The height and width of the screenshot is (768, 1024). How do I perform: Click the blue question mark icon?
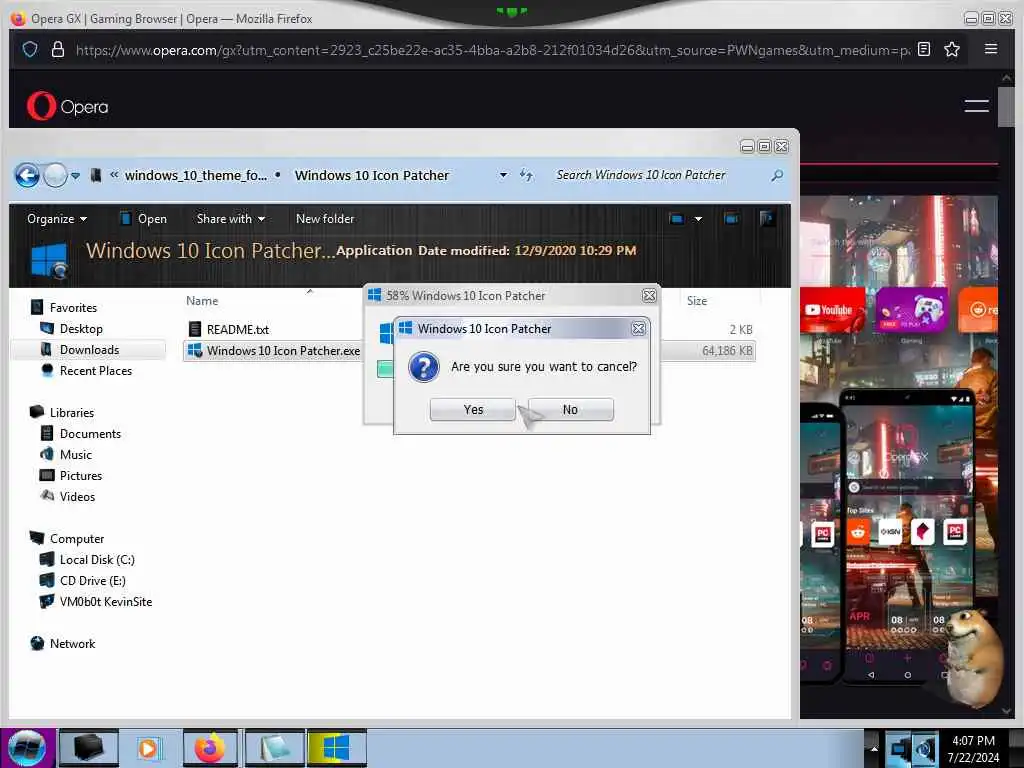click(424, 367)
